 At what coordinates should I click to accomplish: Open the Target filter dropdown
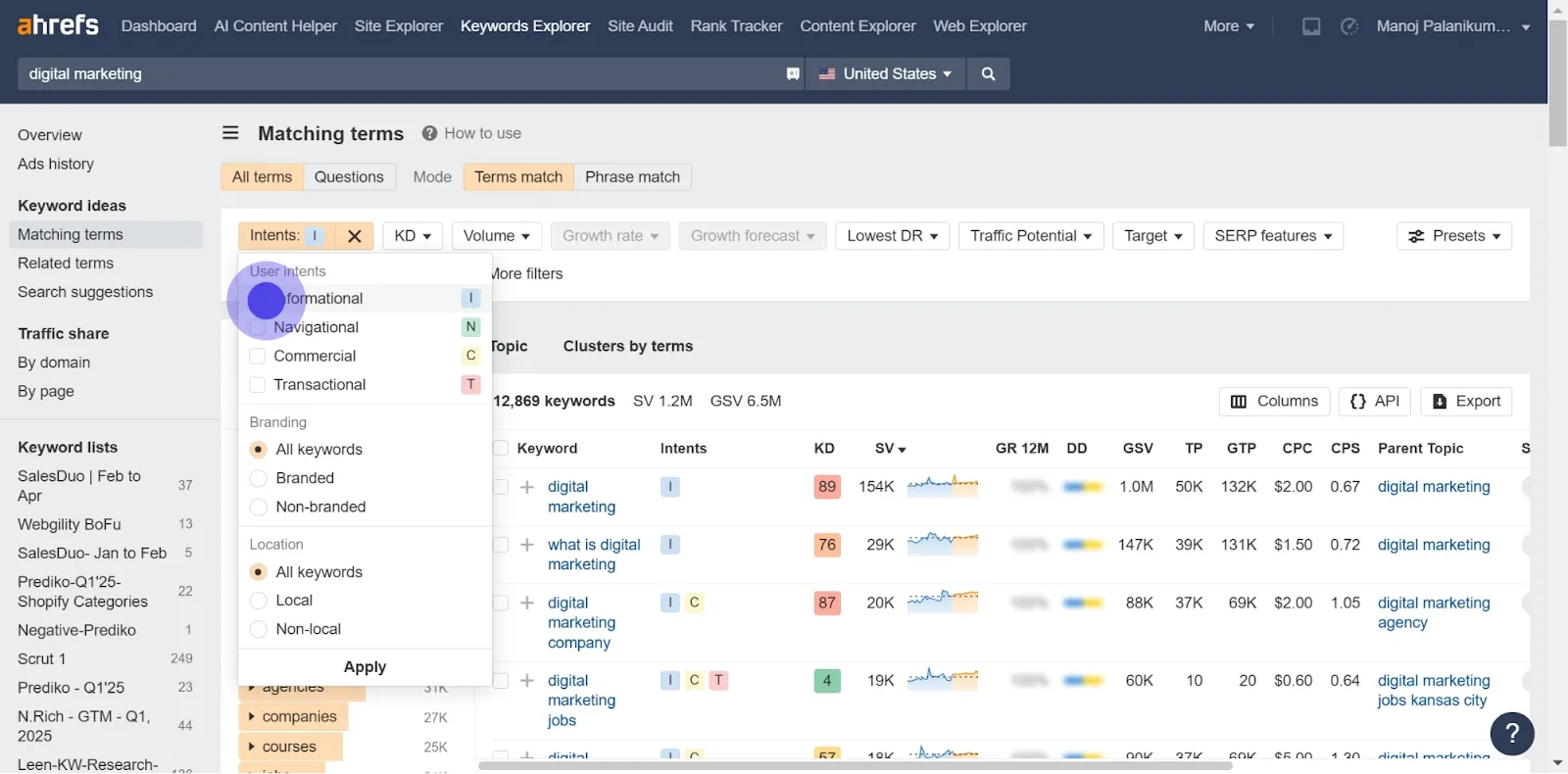coord(1153,236)
